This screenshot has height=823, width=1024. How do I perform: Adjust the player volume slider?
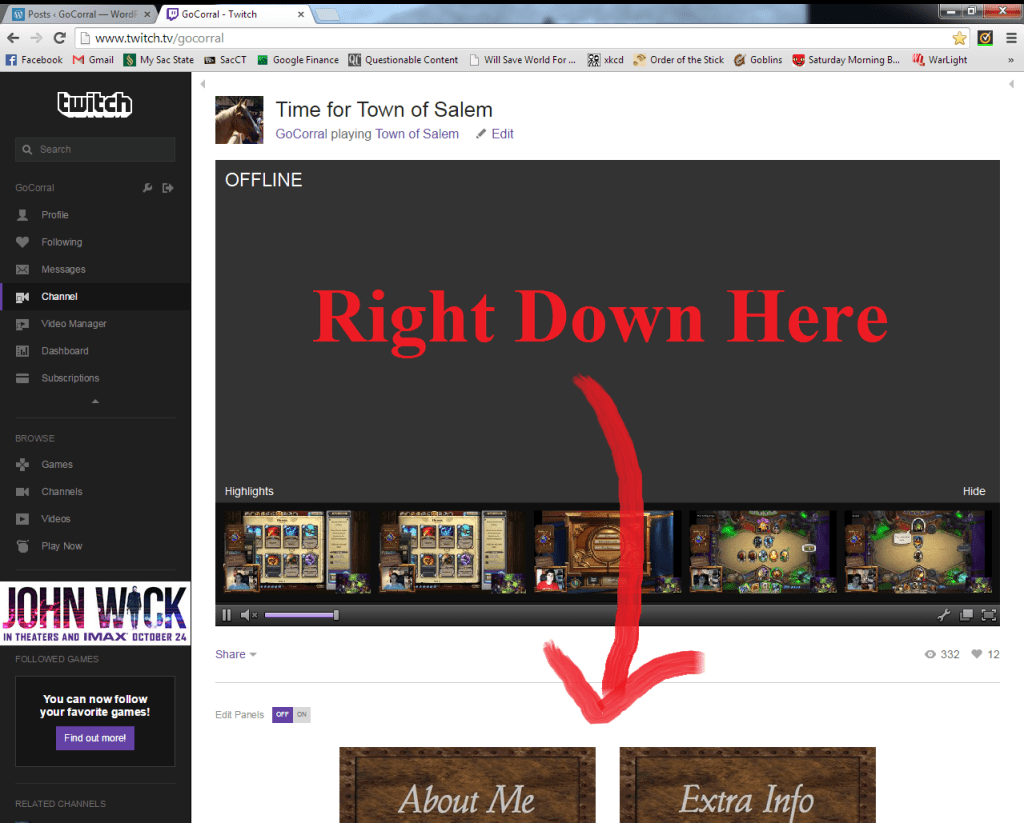pos(301,615)
